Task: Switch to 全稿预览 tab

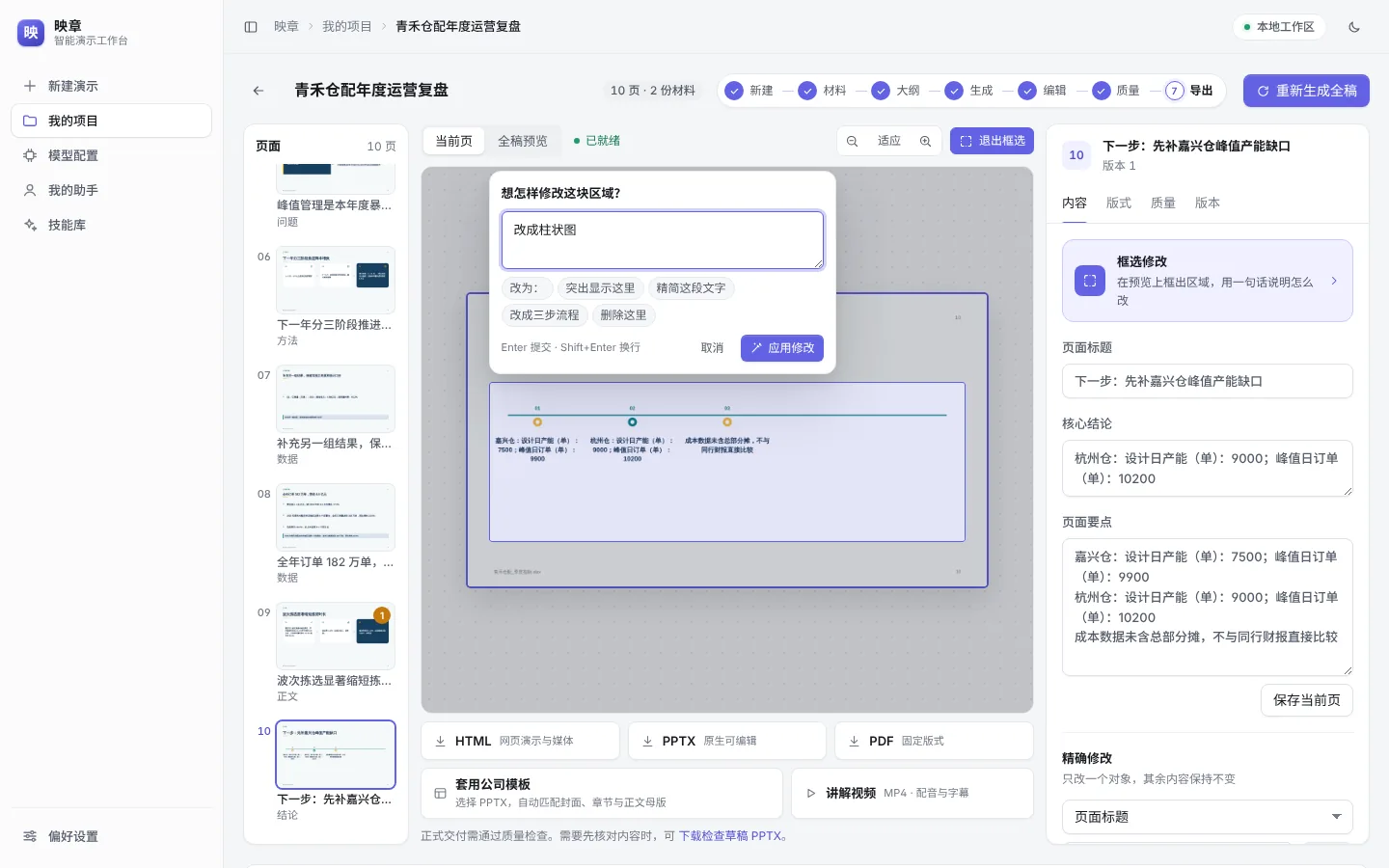Action: 523,141
